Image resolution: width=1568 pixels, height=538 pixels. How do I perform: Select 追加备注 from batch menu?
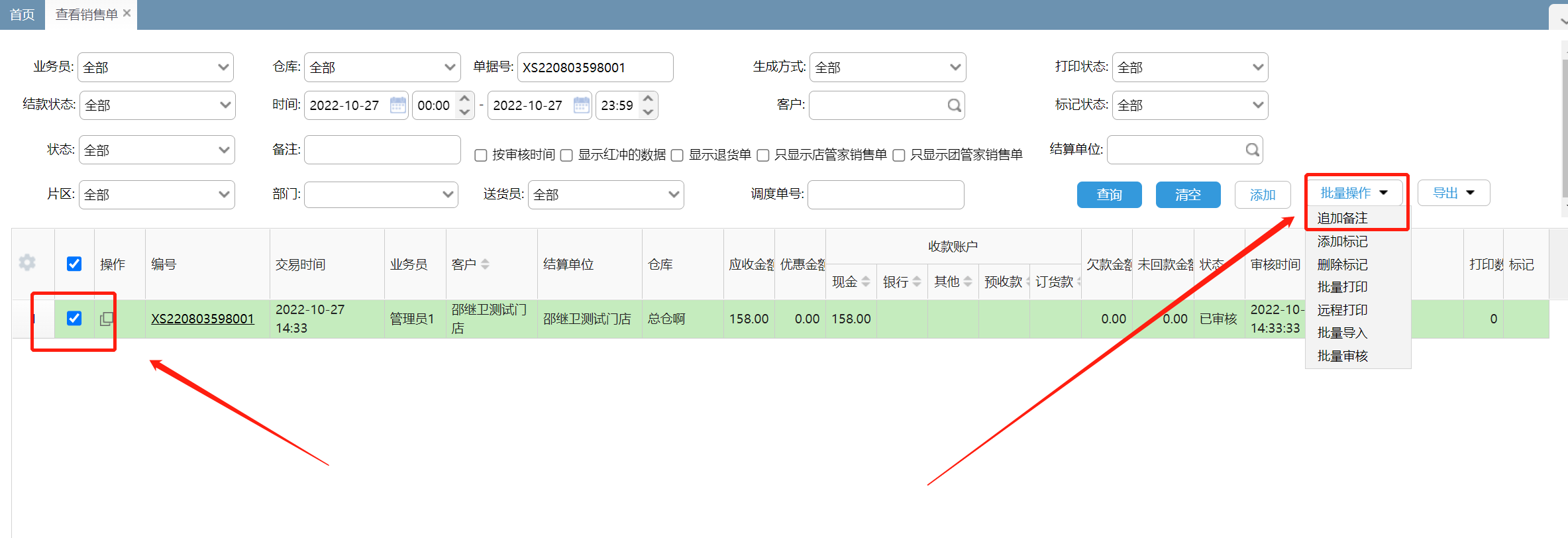tap(1342, 218)
